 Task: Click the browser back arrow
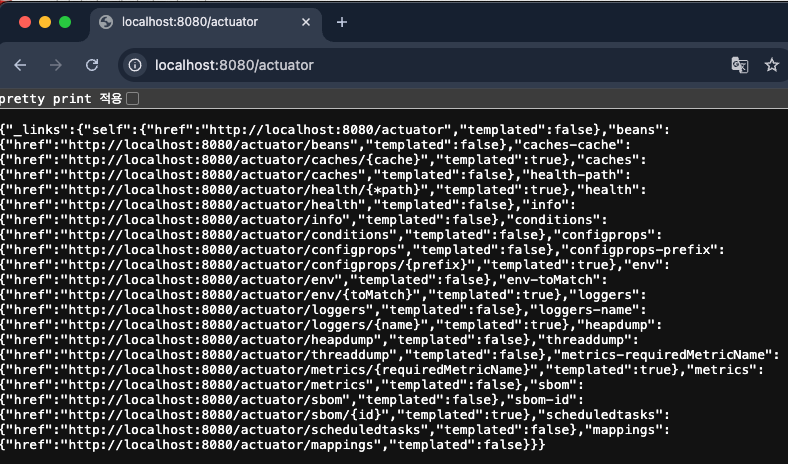[20, 65]
